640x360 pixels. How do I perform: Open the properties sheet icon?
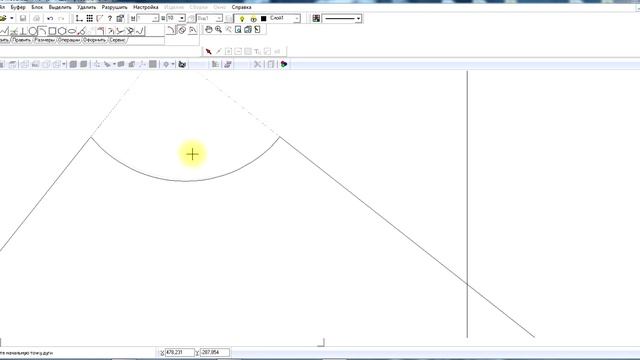click(120, 18)
